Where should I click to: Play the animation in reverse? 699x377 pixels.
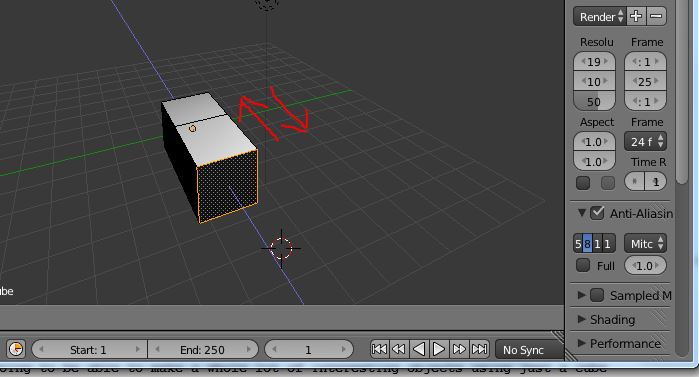[419, 349]
